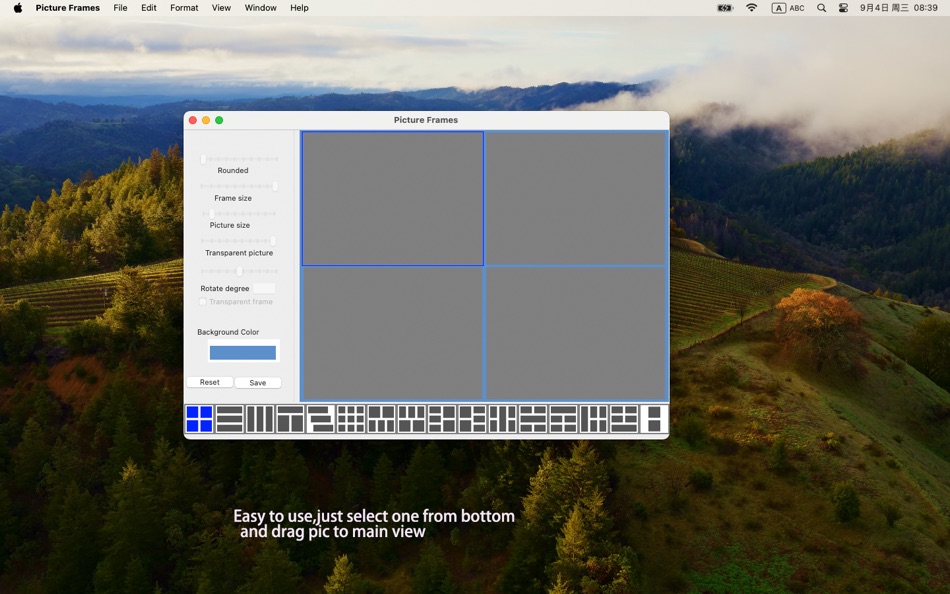Click the Rotate degree input field
This screenshot has height=594, width=950.
click(262, 288)
